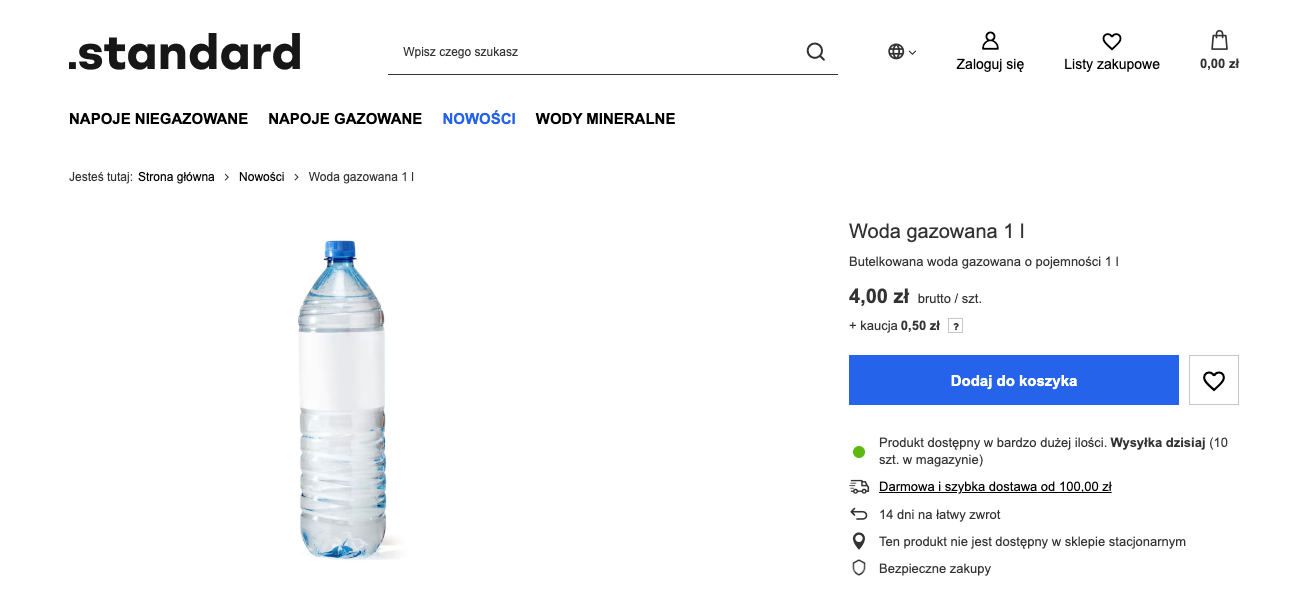Add product to wishlist with heart button
Viewport: 1316px width, 612px height.
point(1214,380)
